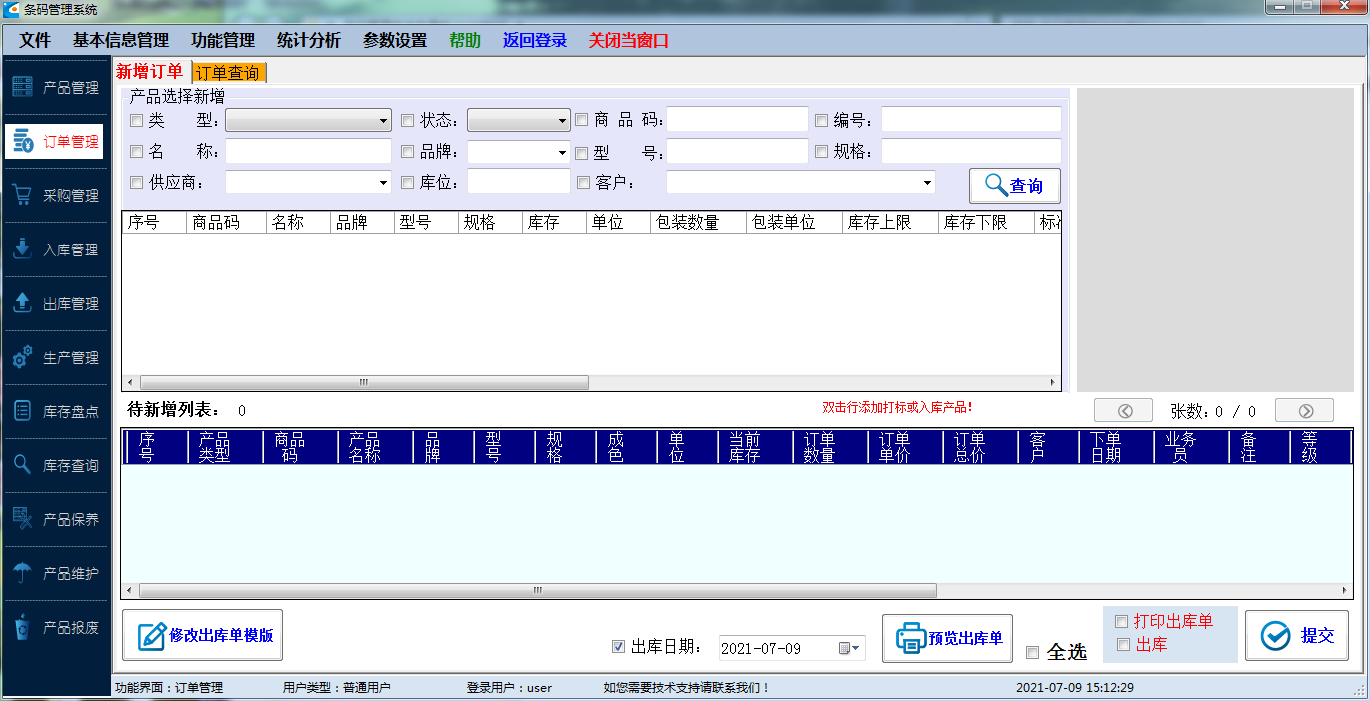Check the 品牌 filter checkbox

tap(407, 152)
